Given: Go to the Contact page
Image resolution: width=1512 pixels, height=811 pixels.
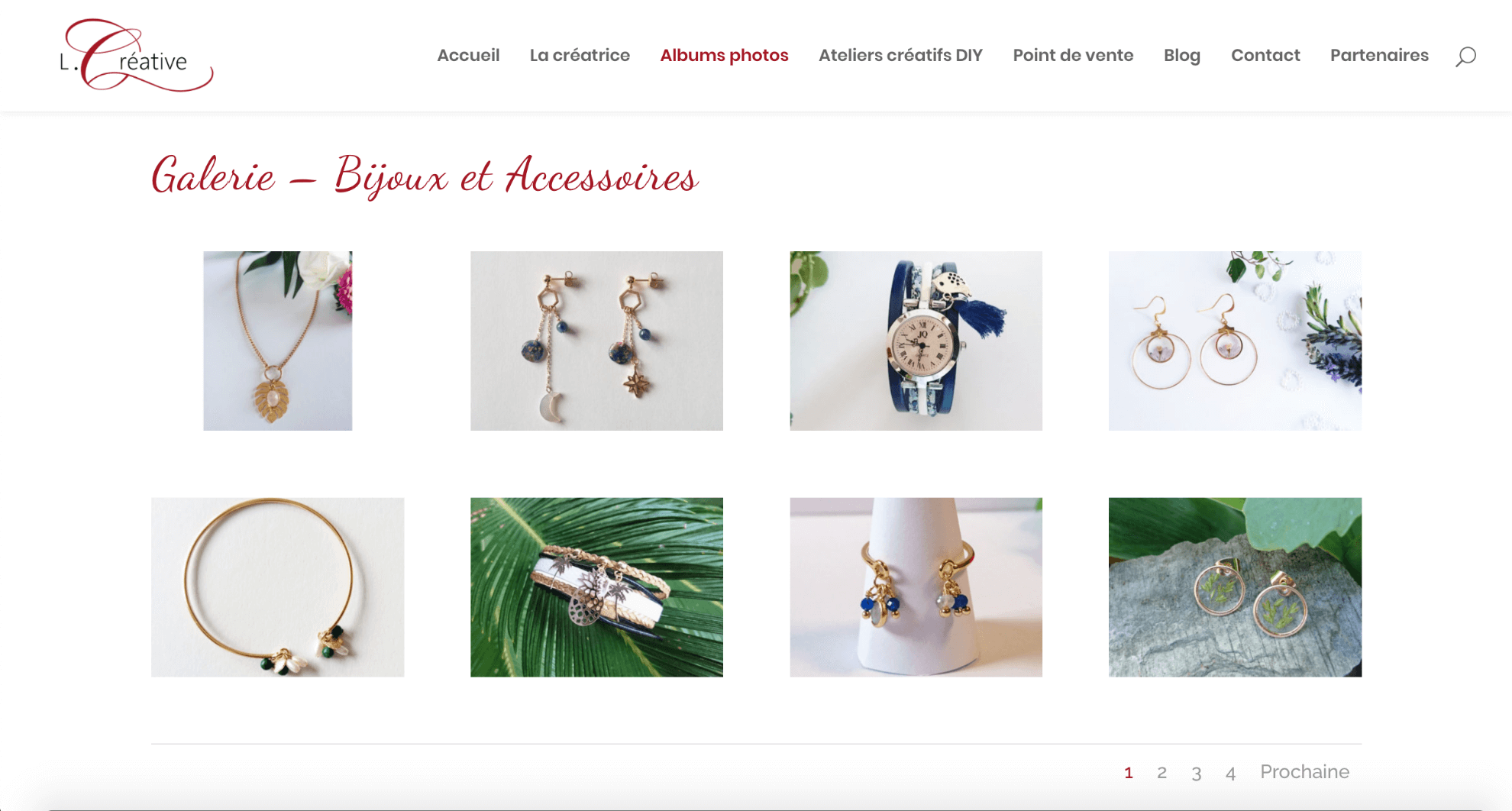Looking at the screenshot, I should click(1265, 55).
